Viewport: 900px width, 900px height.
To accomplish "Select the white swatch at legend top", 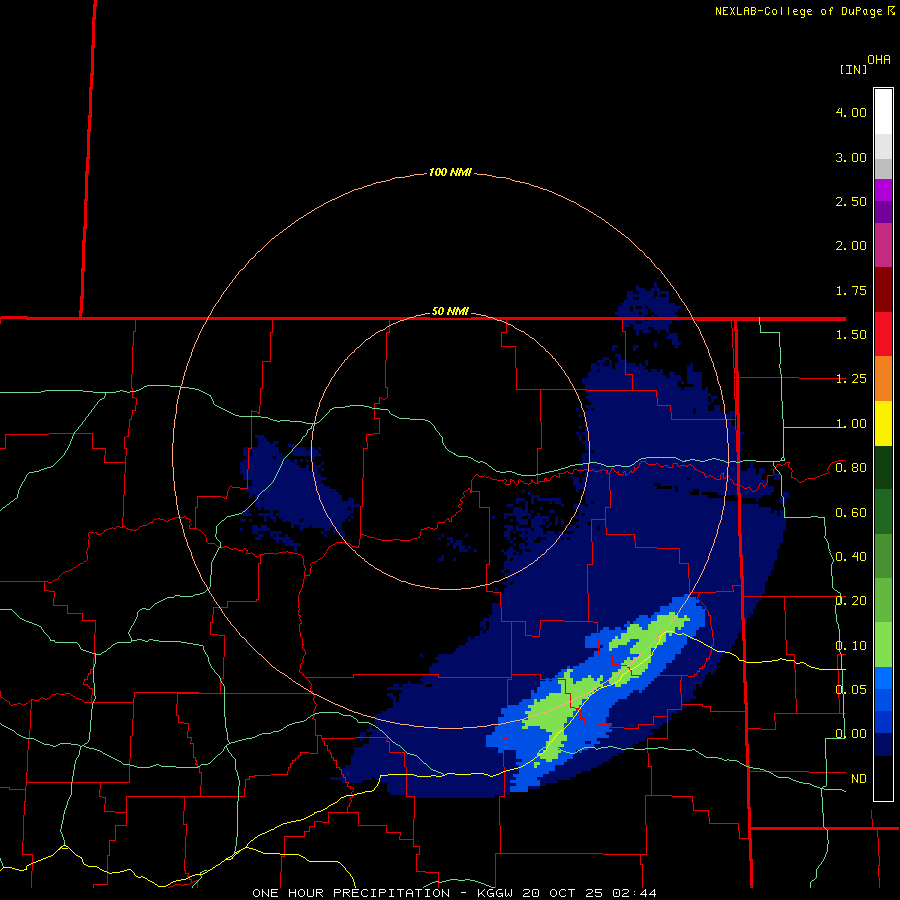I will coord(883,112).
